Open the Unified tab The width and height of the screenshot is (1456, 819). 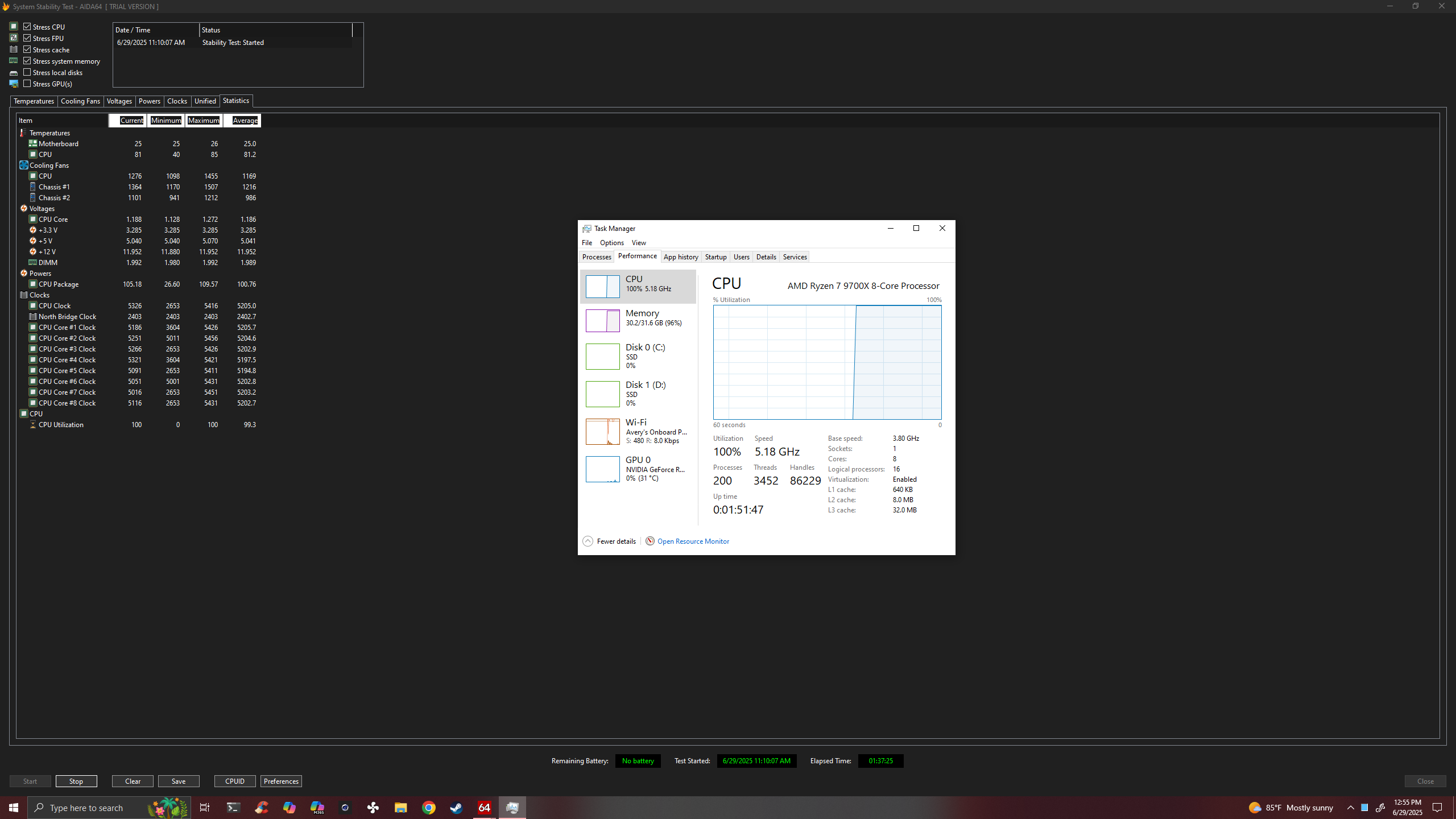(x=205, y=101)
